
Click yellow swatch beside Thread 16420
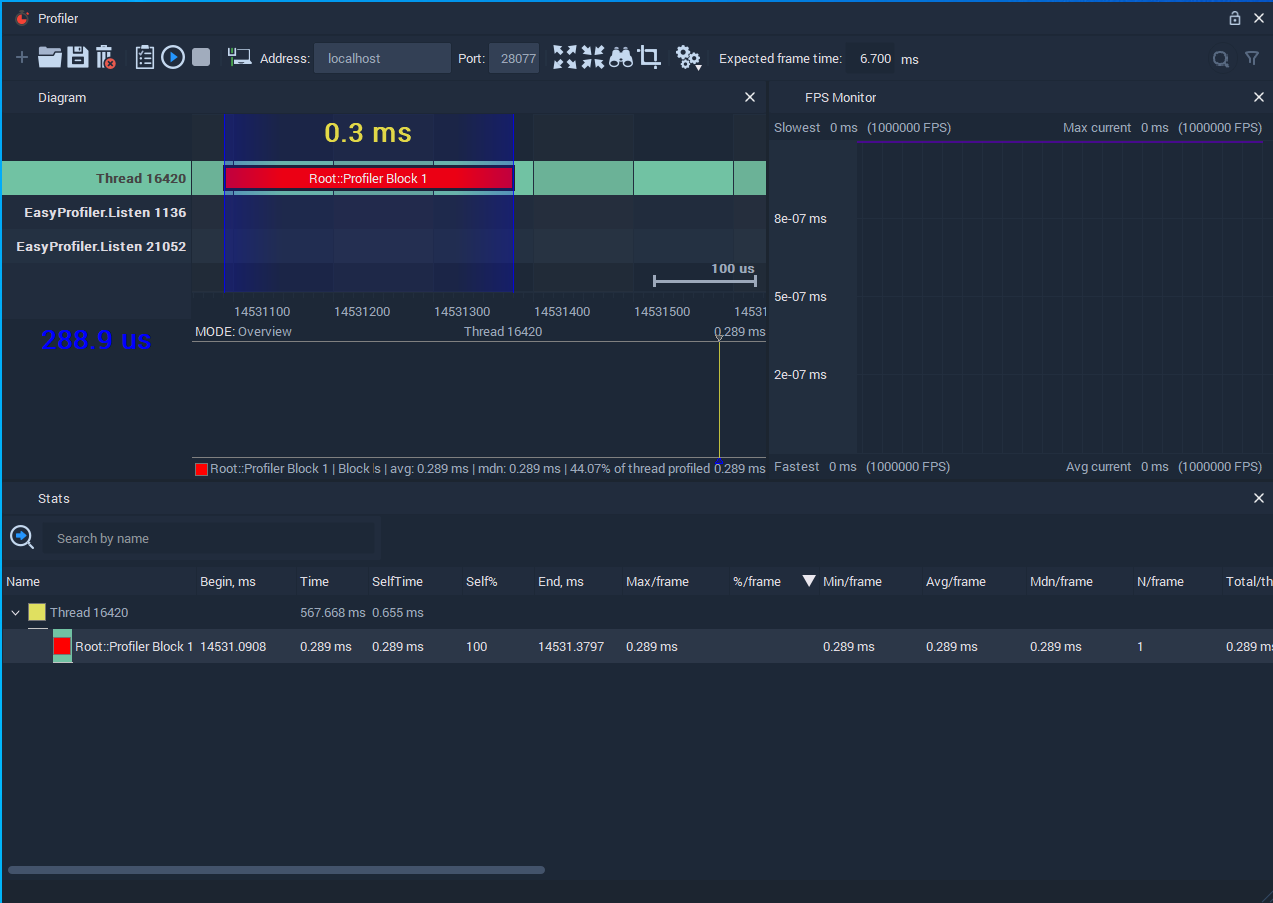click(x=37, y=613)
